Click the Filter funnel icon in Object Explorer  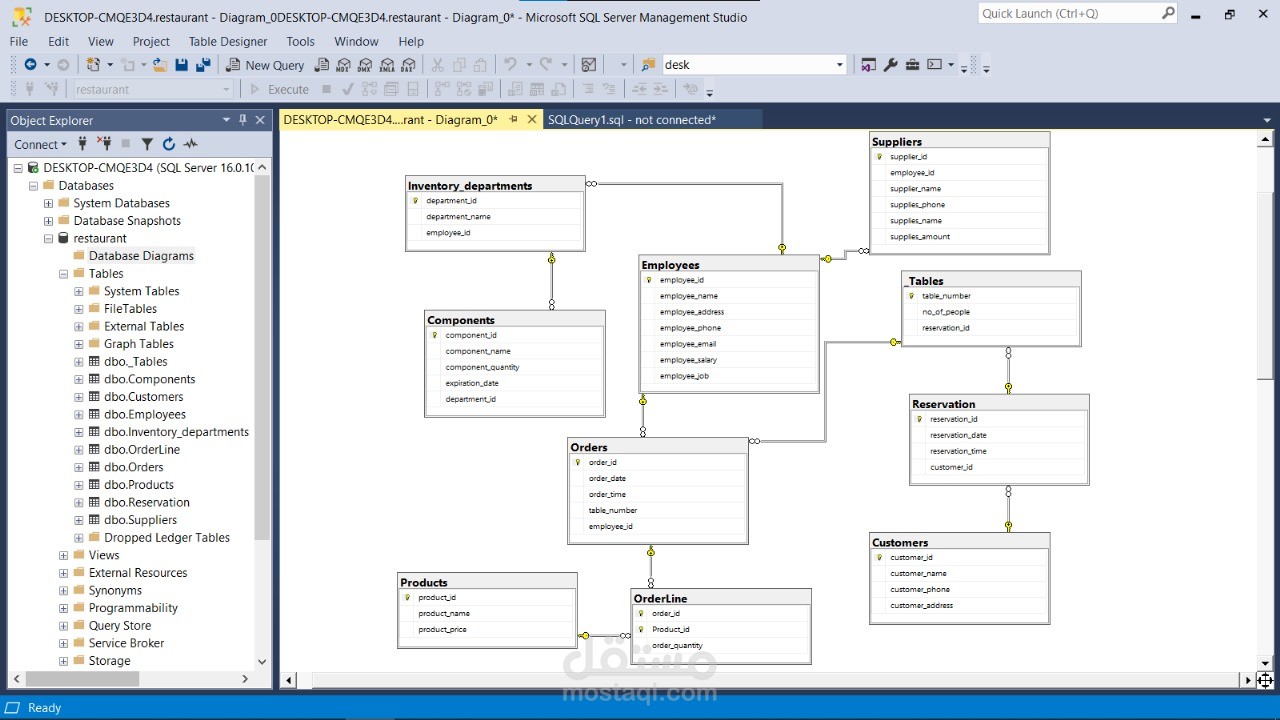(147, 144)
